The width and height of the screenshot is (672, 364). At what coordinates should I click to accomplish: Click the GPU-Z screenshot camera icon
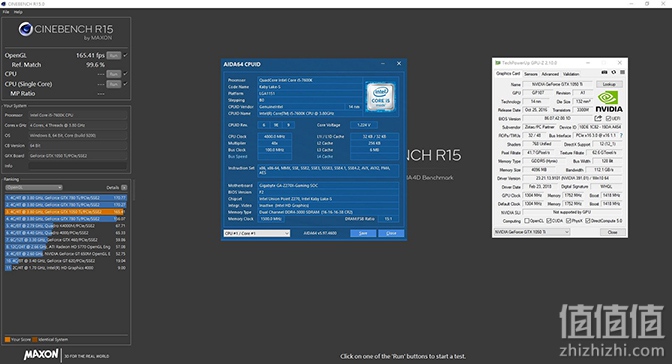point(604,72)
